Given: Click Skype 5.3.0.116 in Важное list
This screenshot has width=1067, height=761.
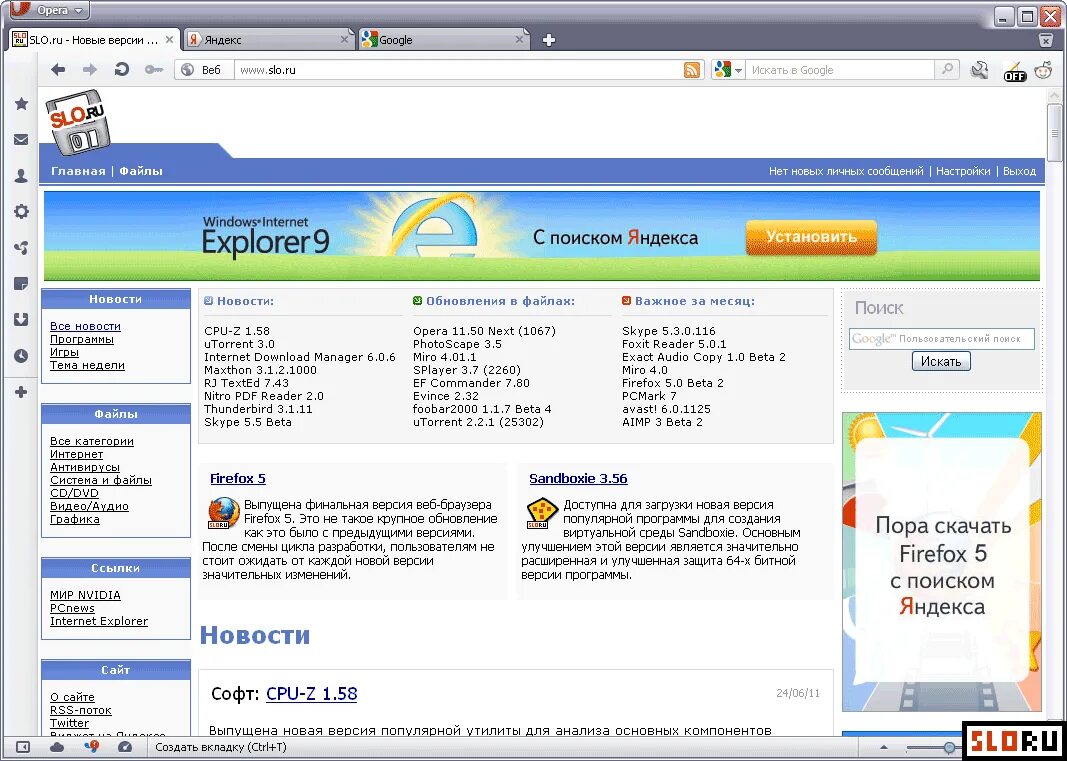Looking at the screenshot, I should [x=669, y=331].
